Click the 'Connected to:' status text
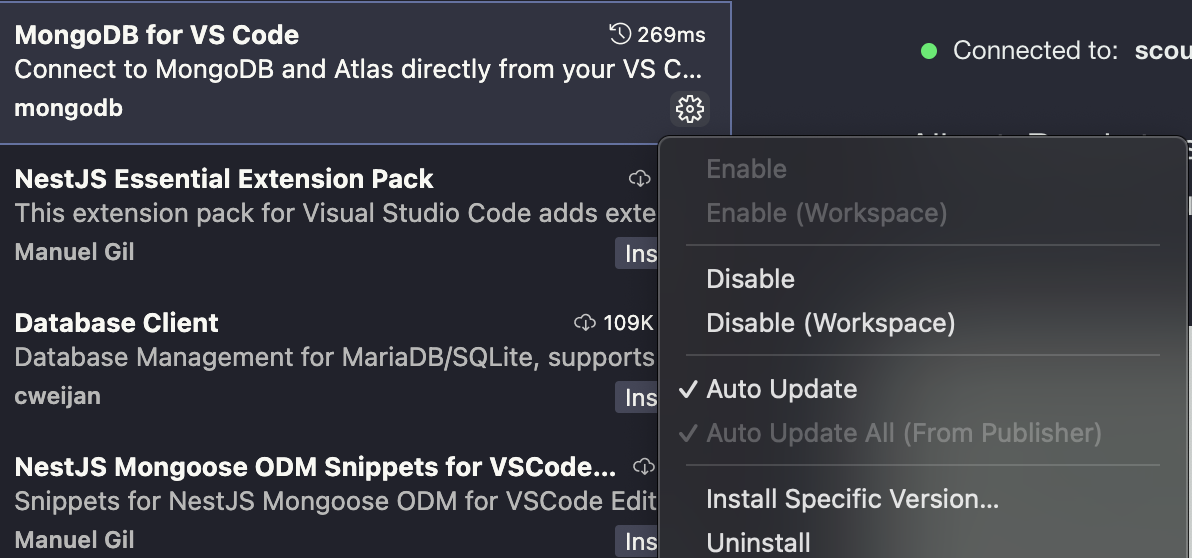 pyautogui.click(x=1035, y=51)
